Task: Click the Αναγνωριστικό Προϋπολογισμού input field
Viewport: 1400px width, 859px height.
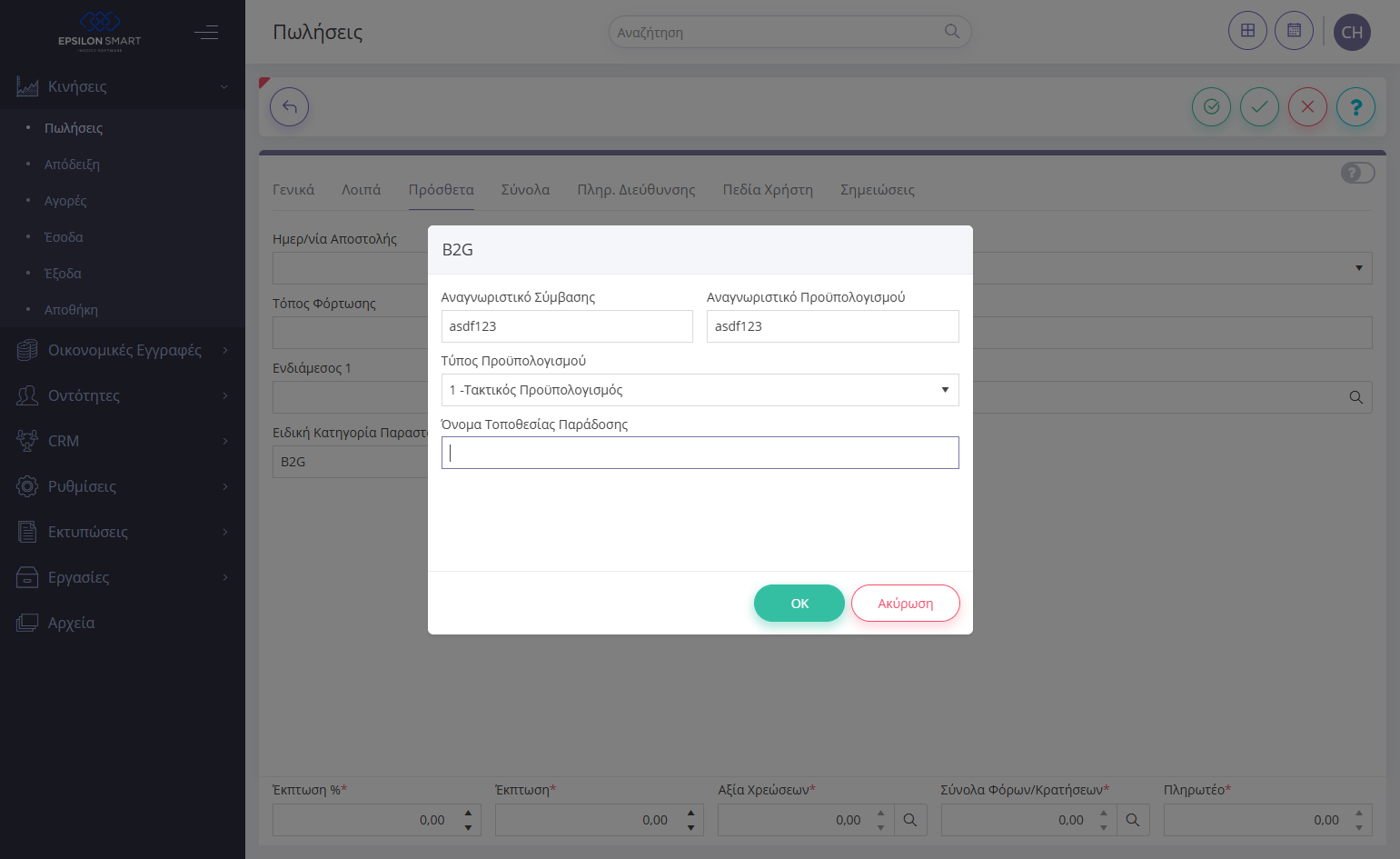Action: [832, 326]
